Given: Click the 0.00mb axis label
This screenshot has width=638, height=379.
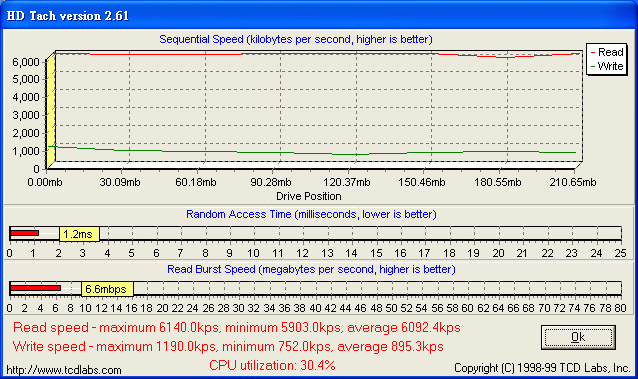Looking at the screenshot, I should (45, 182).
